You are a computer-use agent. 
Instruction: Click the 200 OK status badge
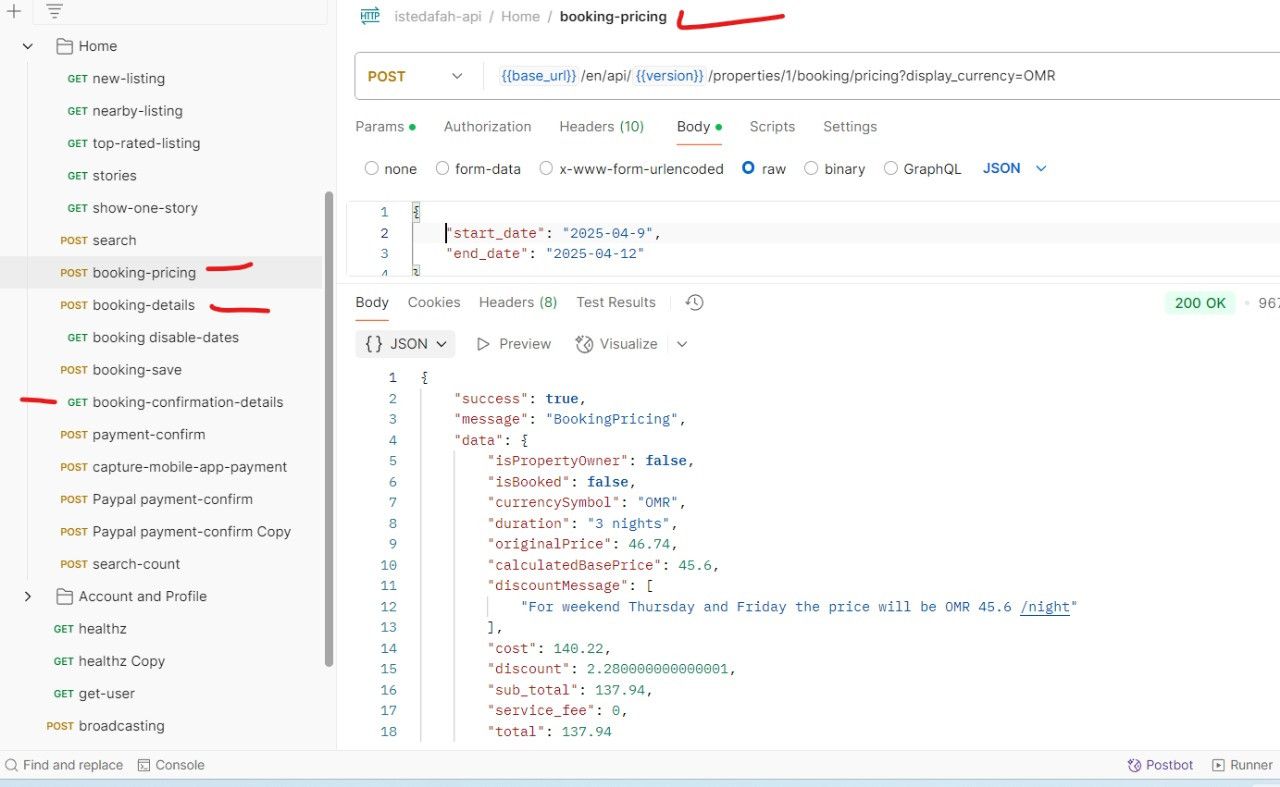coord(1200,303)
